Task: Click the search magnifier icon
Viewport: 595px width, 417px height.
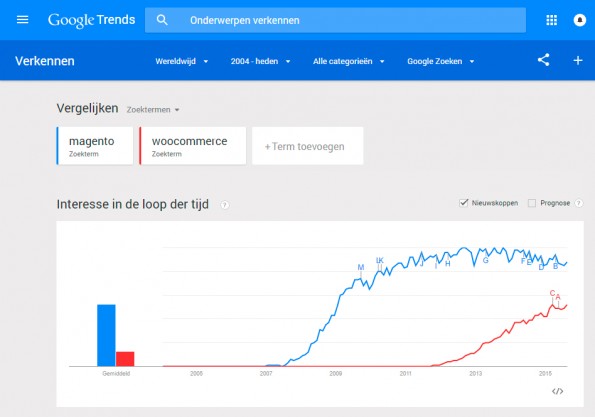Action: (x=162, y=20)
